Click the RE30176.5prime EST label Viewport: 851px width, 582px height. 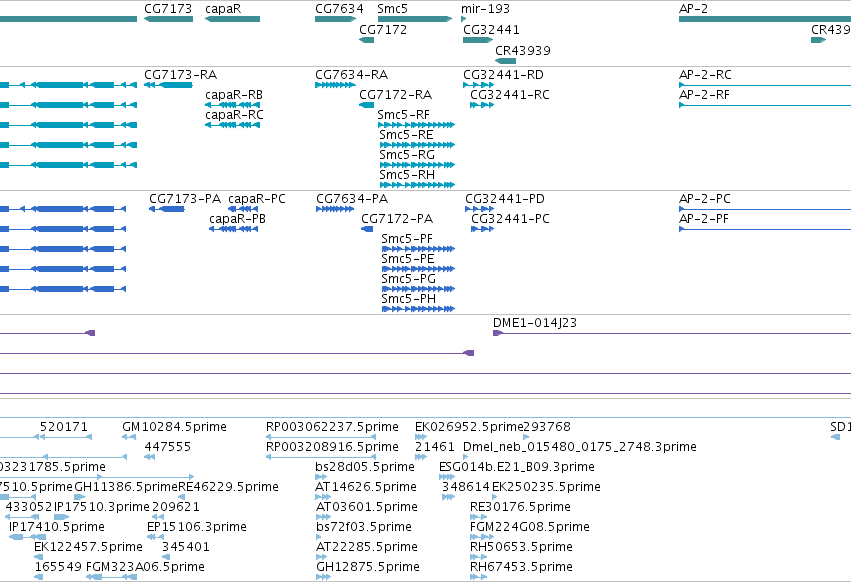point(520,507)
